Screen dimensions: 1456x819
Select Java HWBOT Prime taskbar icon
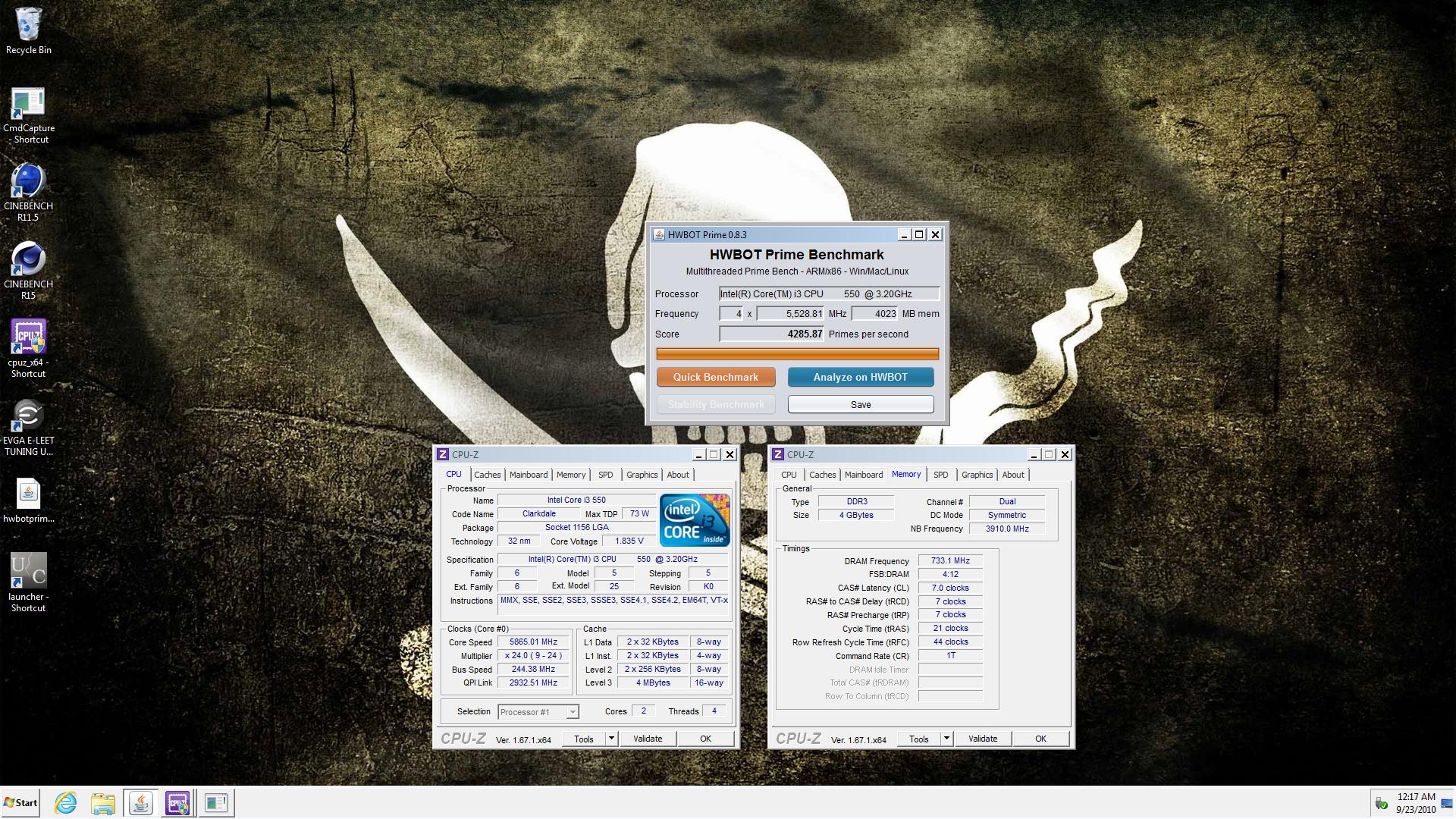tap(140, 802)
